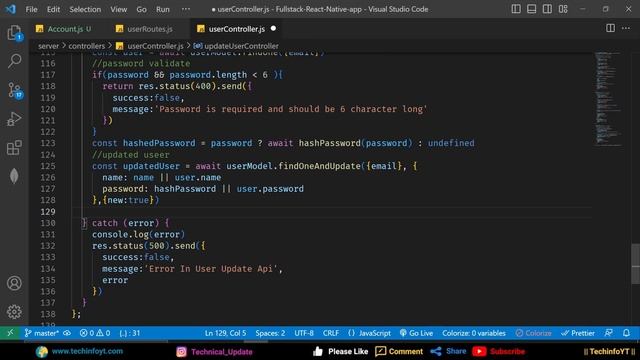This screenshot has width=640, height=360.
Task: Change indentation via Spaces: 2
Action: tap(270, 333)
